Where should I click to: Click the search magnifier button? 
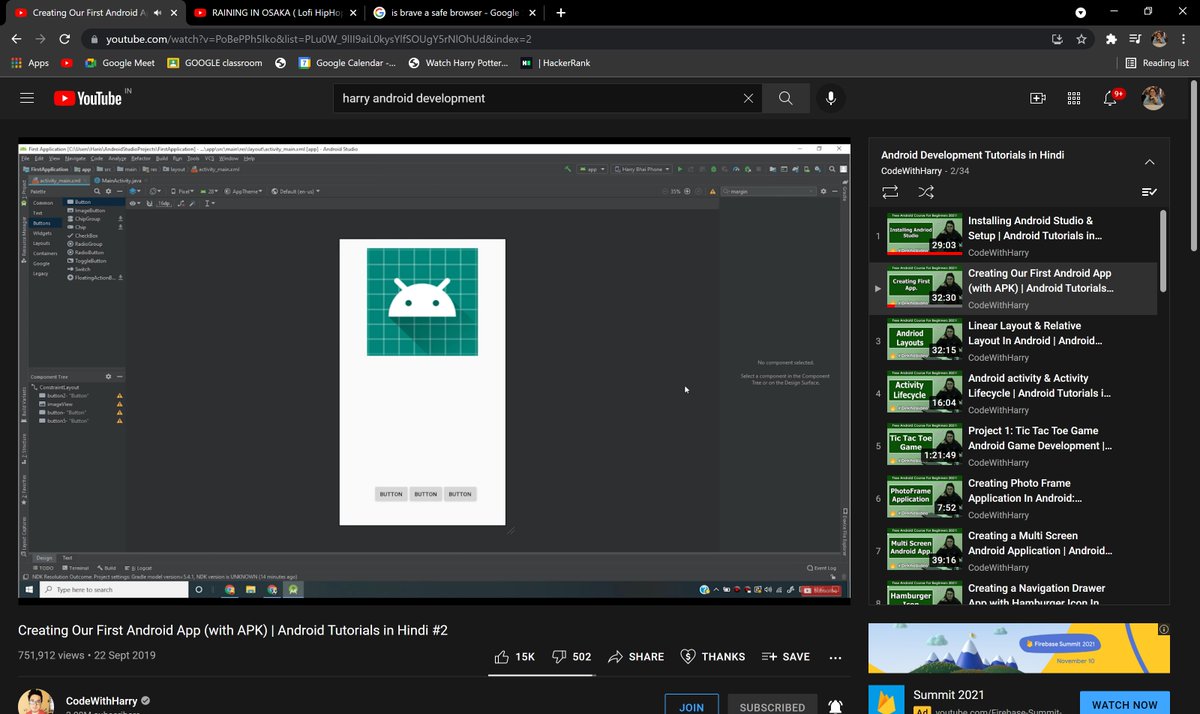786,98
